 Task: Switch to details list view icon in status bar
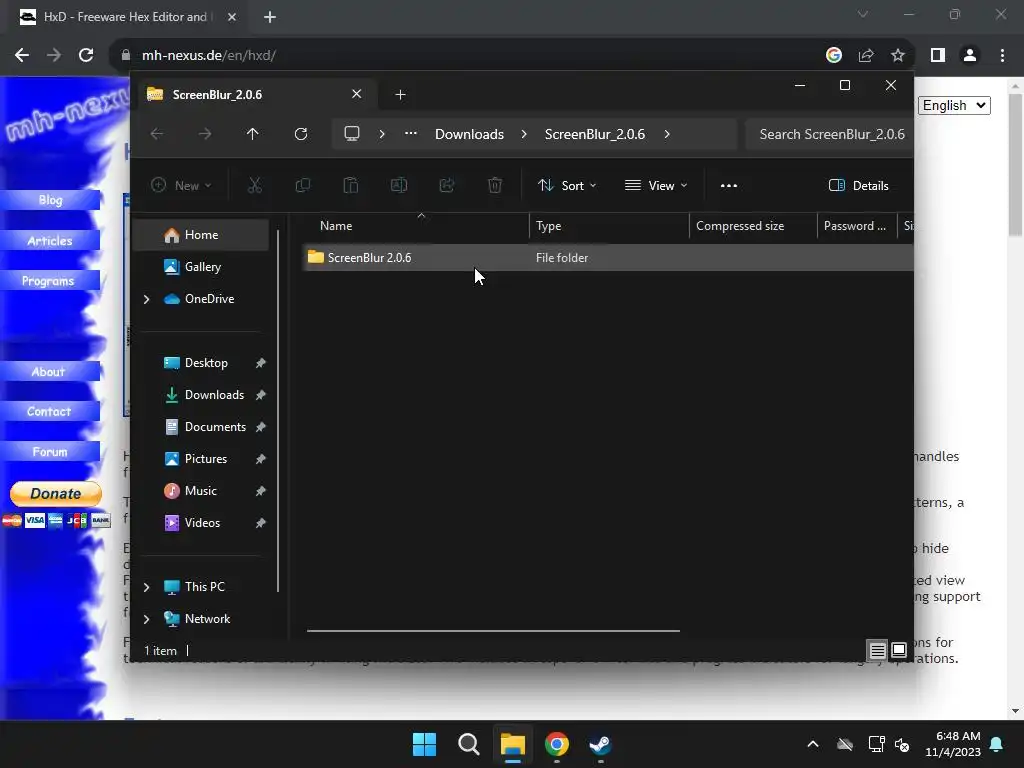click(x=877, y=650)
